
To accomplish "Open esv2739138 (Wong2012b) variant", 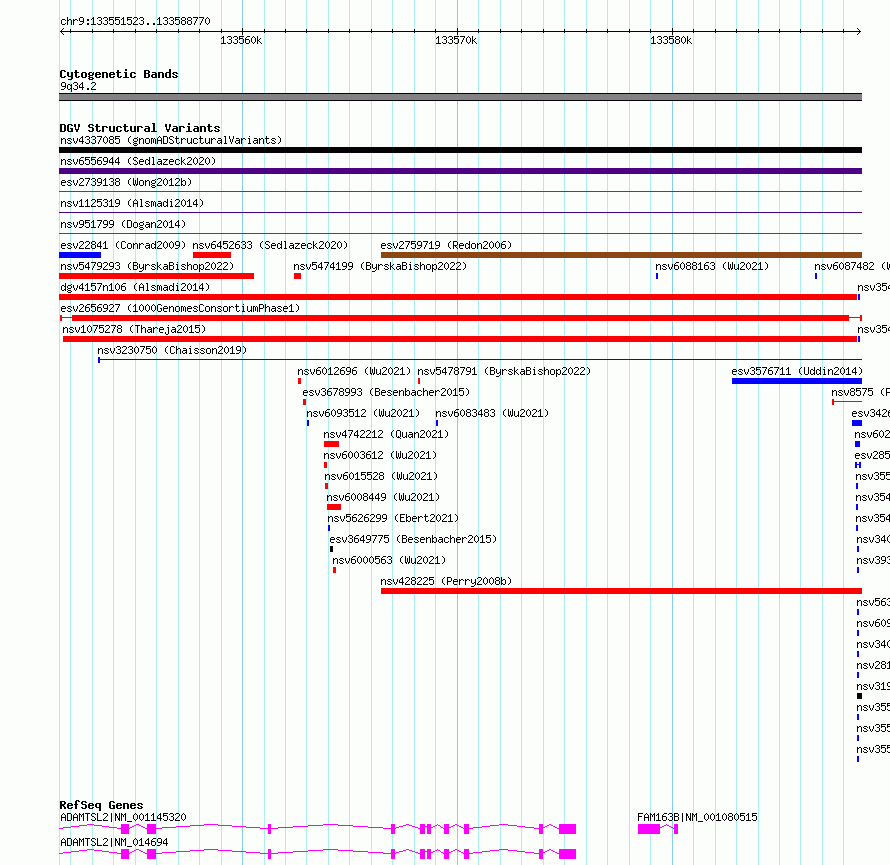I will coord(126,182).
